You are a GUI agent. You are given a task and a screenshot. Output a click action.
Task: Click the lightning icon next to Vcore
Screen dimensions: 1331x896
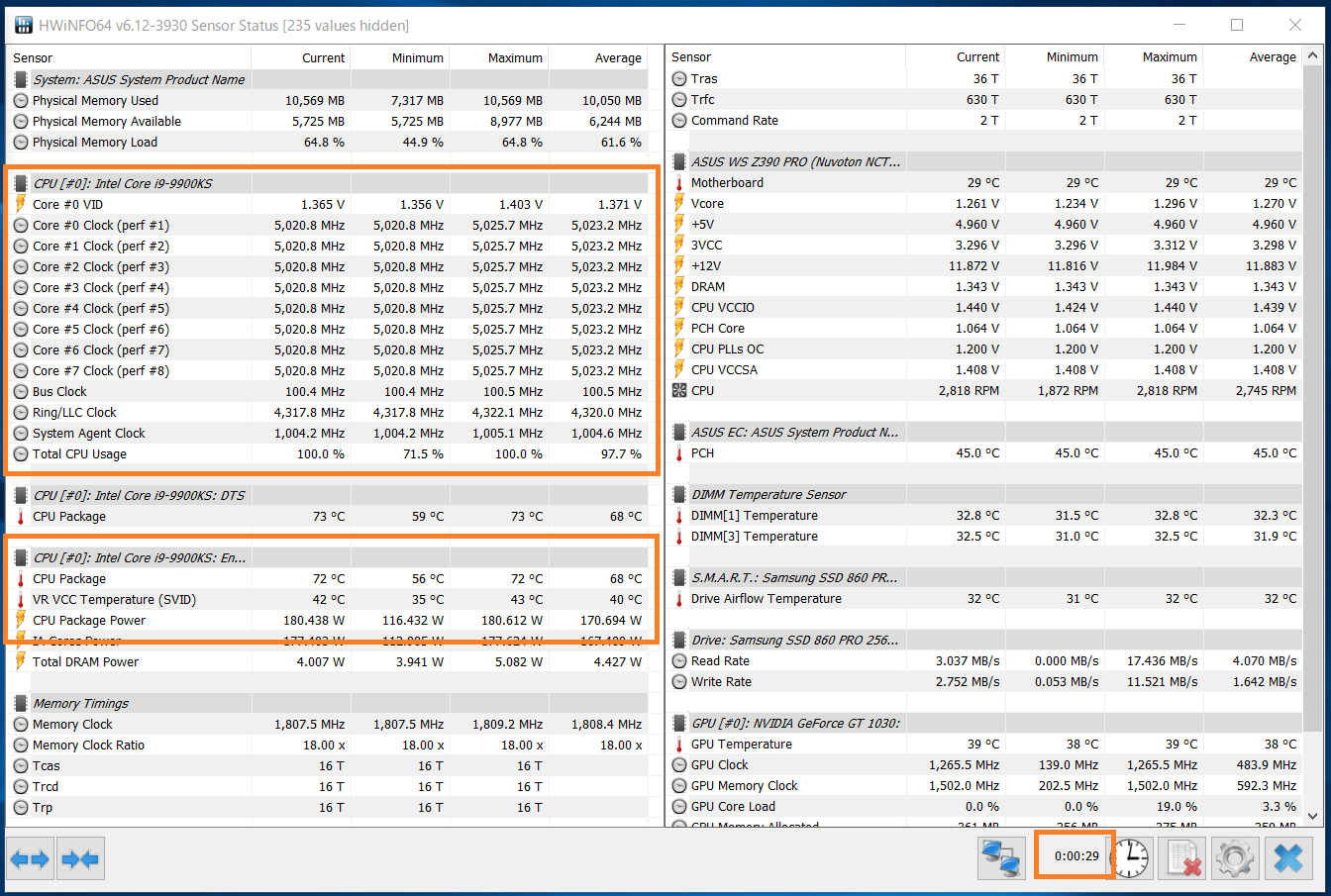click(x=679, y=204)
